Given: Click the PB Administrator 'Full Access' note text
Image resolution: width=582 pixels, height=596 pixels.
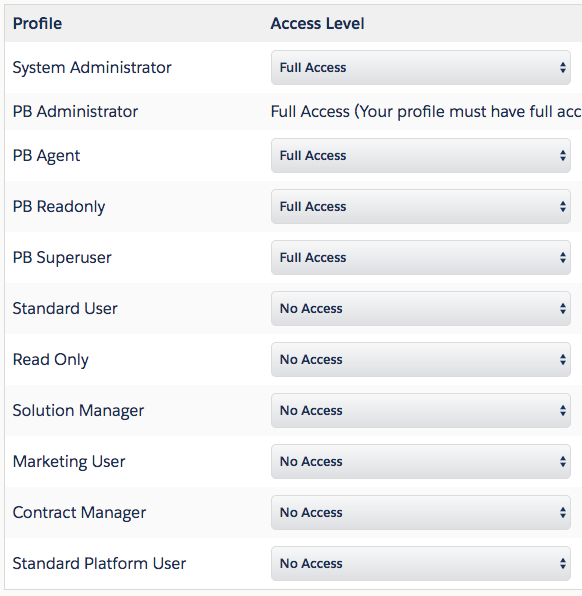Looking at the screenshot, I should [x=426, y=112].
